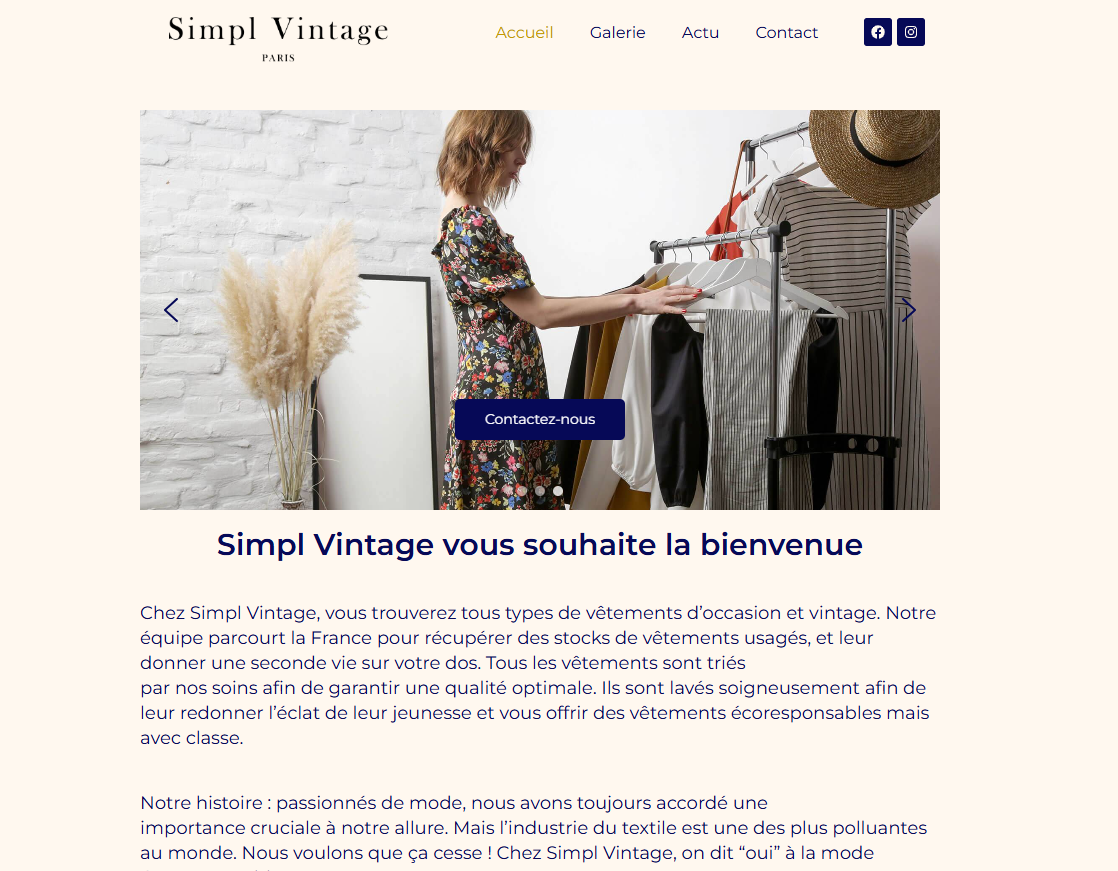Click the Contactez-nous button
This screenshot has width=1118, height=871.
pyautogui.click(x=540, y=419)
